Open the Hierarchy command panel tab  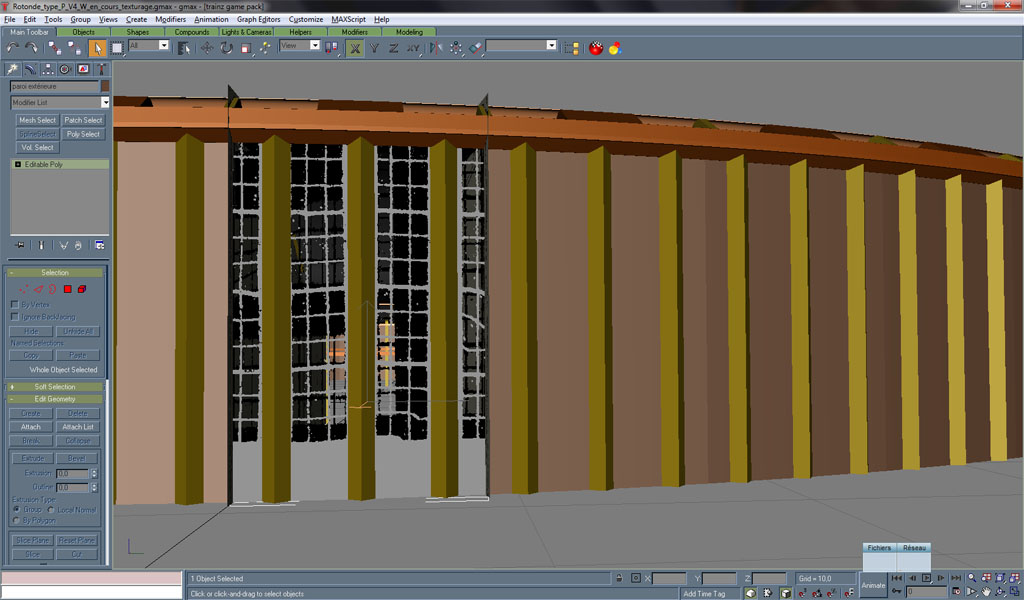point(47,69)
